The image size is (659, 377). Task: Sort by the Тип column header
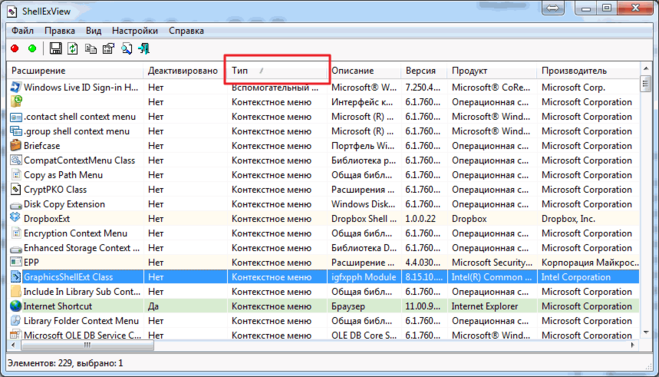pos(277,71)
